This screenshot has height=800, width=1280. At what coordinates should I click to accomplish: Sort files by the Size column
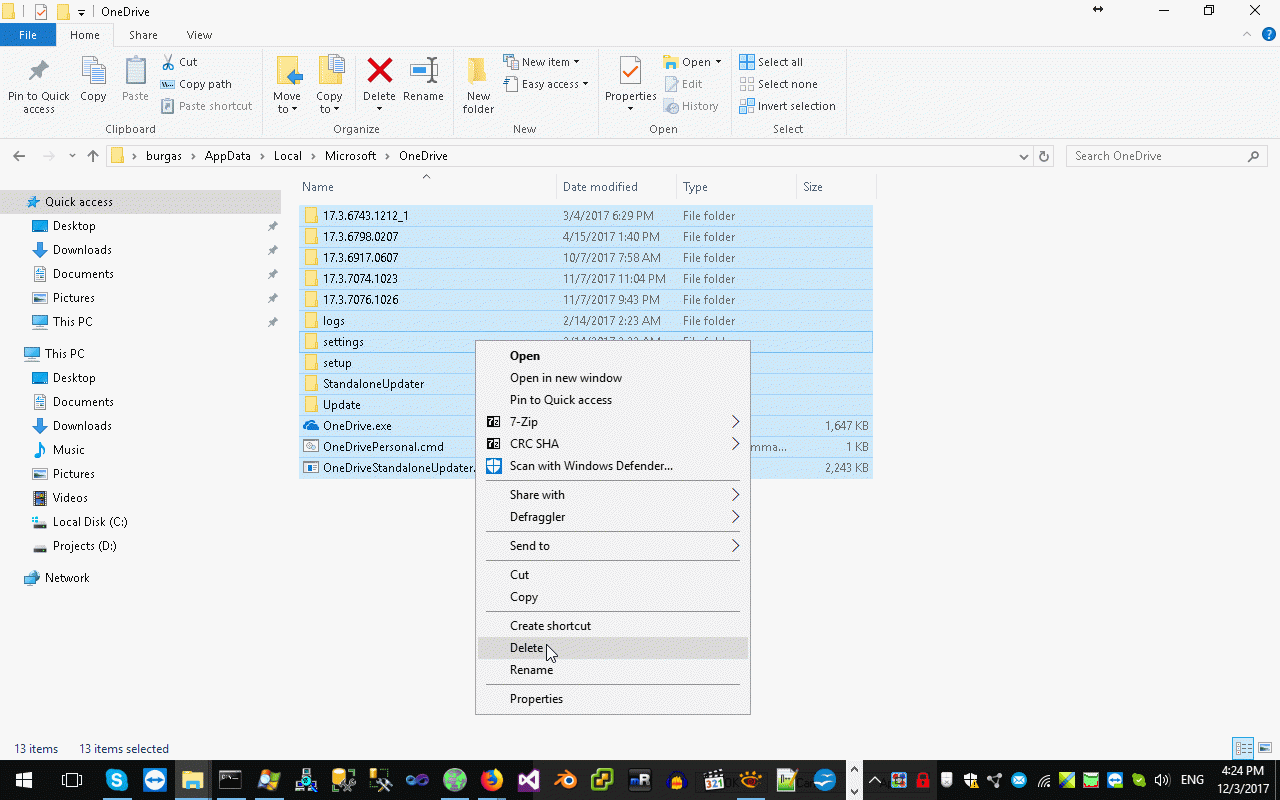pyautogui.click(x=836, y=187)
